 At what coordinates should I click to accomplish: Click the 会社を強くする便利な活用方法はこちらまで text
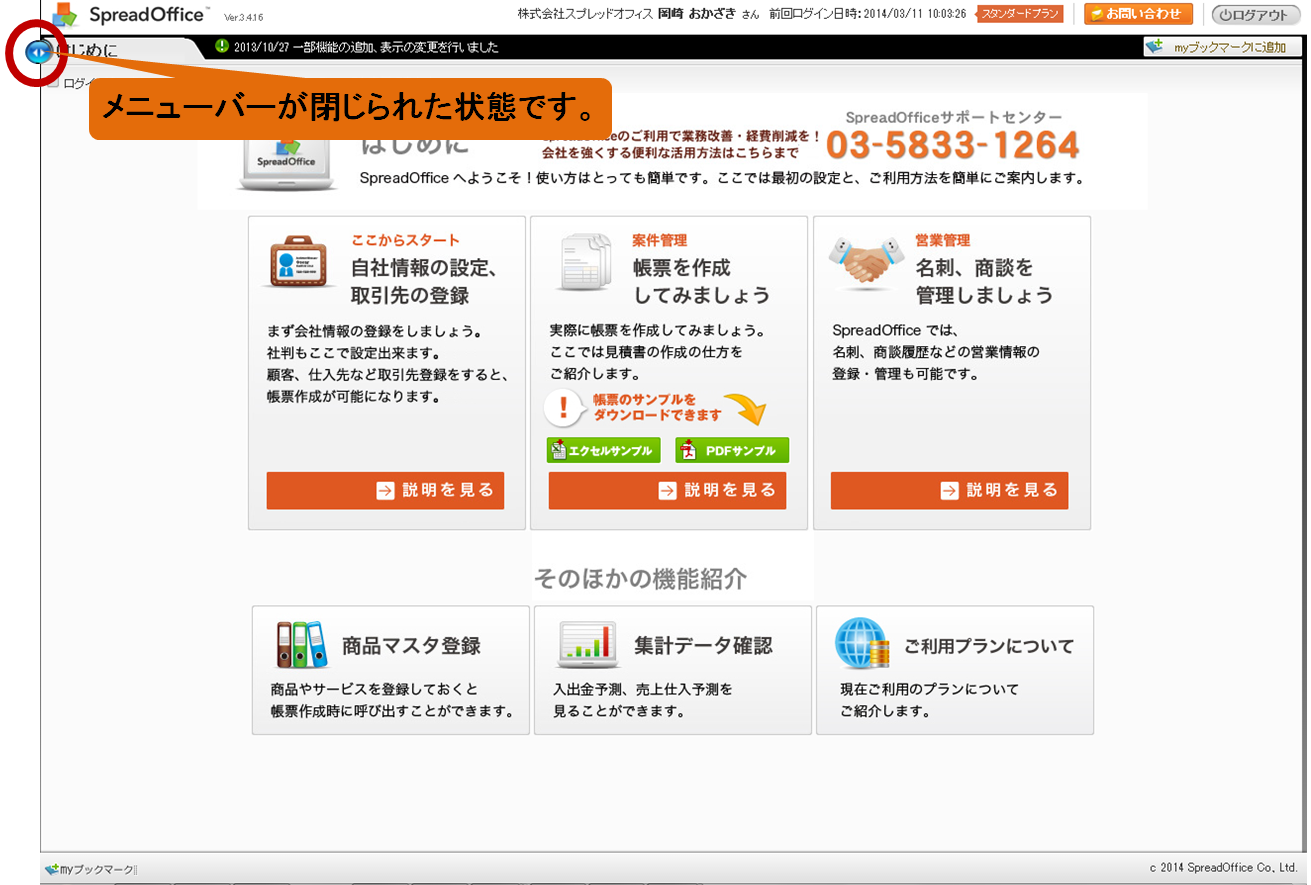click(670, 153)
